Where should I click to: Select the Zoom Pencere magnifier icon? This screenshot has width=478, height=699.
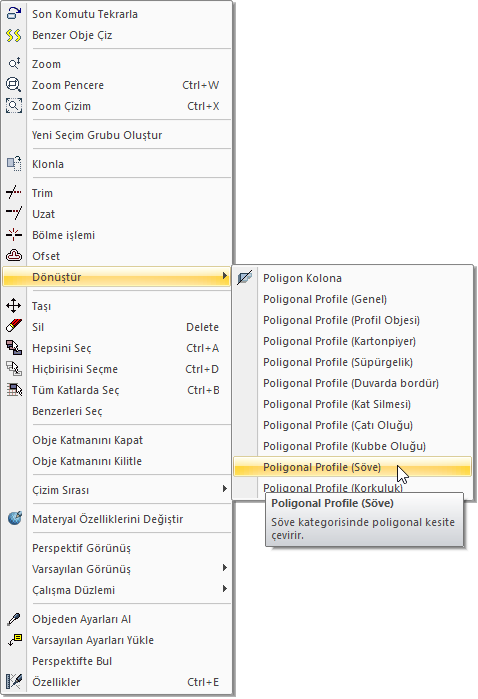(14, 85)
